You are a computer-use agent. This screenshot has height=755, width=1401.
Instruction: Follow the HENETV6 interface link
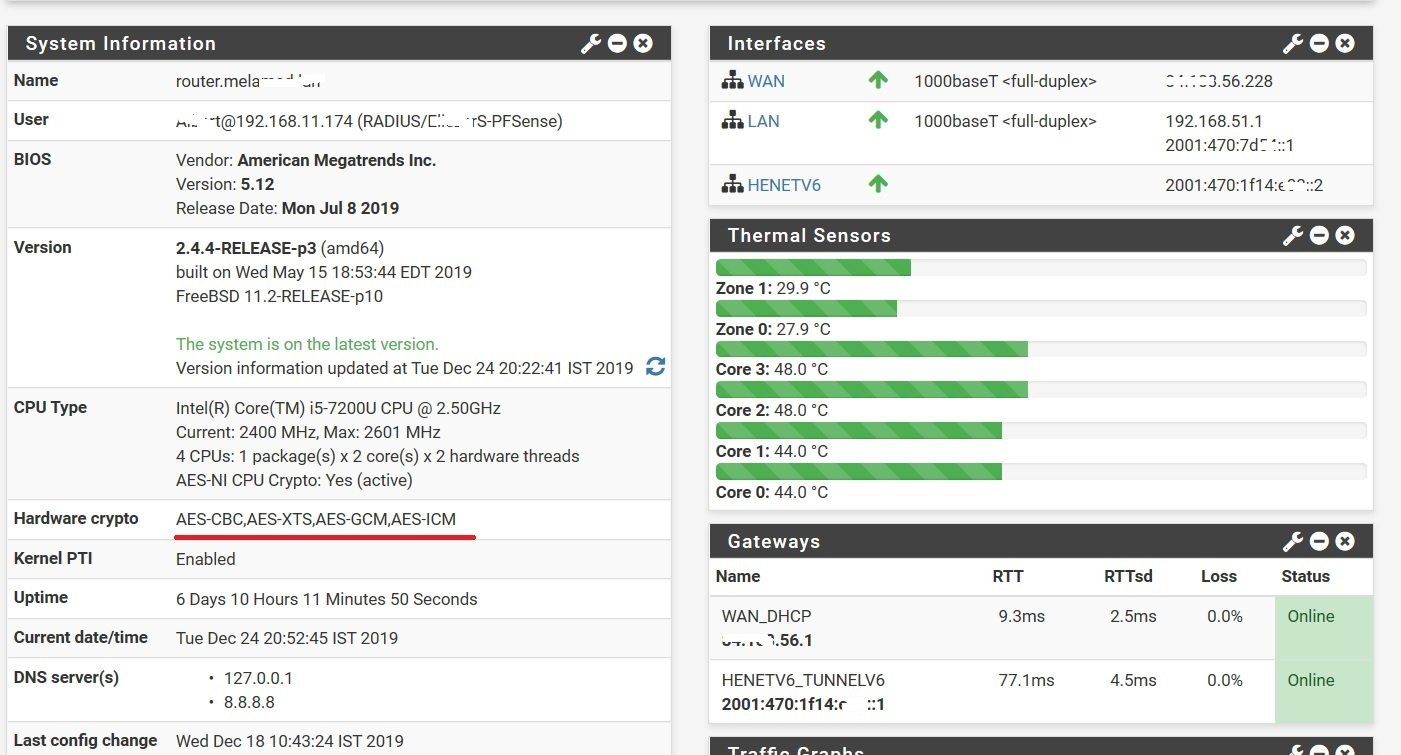[784, 185]
